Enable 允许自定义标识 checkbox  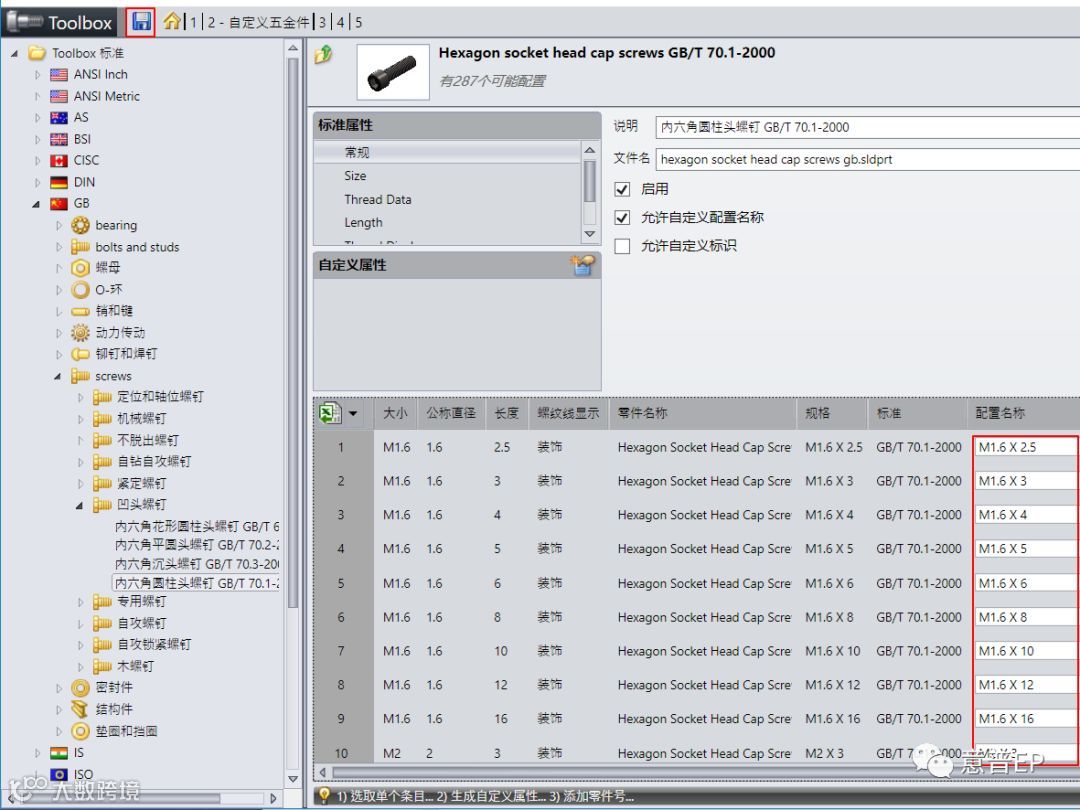[622, 246]
